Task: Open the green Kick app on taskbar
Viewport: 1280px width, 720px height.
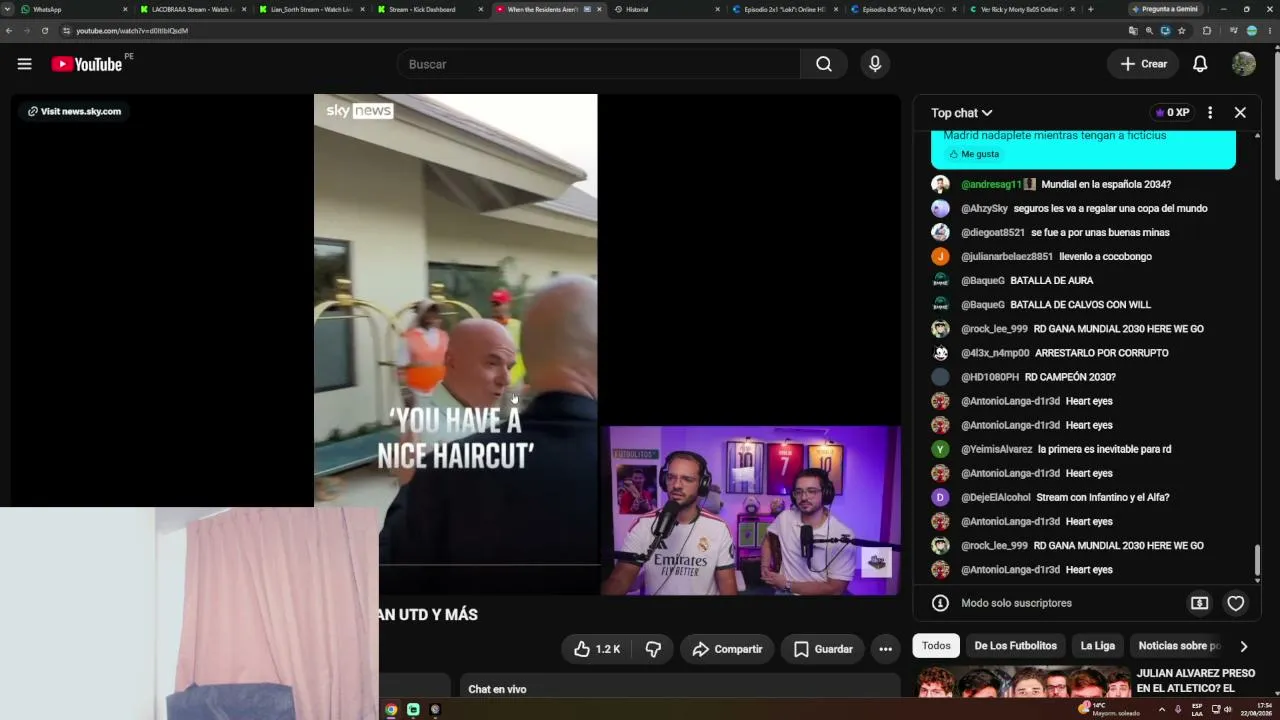Action: [413, 709]
